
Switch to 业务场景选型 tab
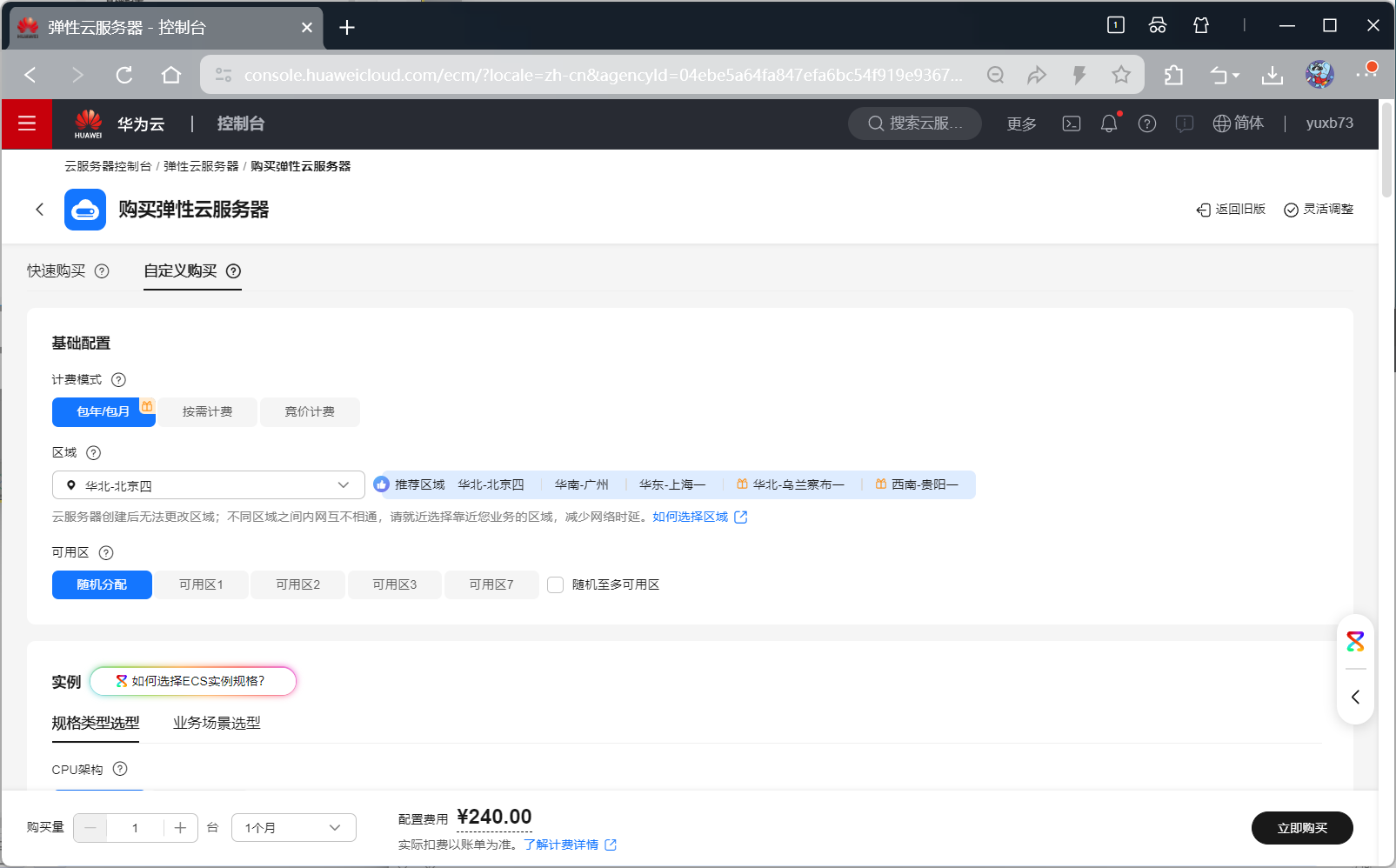point(217,724)
